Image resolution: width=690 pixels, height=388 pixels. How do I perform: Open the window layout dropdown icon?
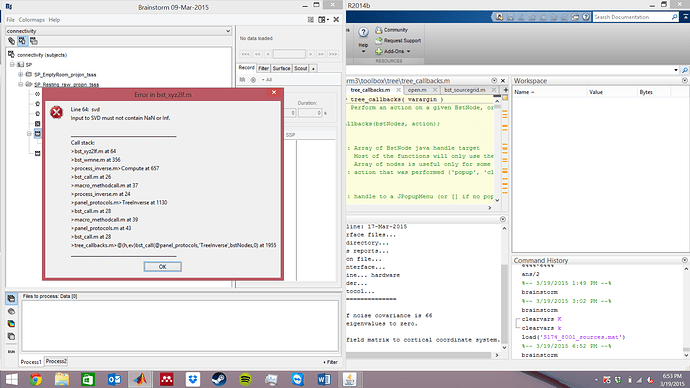pos(323,19)
